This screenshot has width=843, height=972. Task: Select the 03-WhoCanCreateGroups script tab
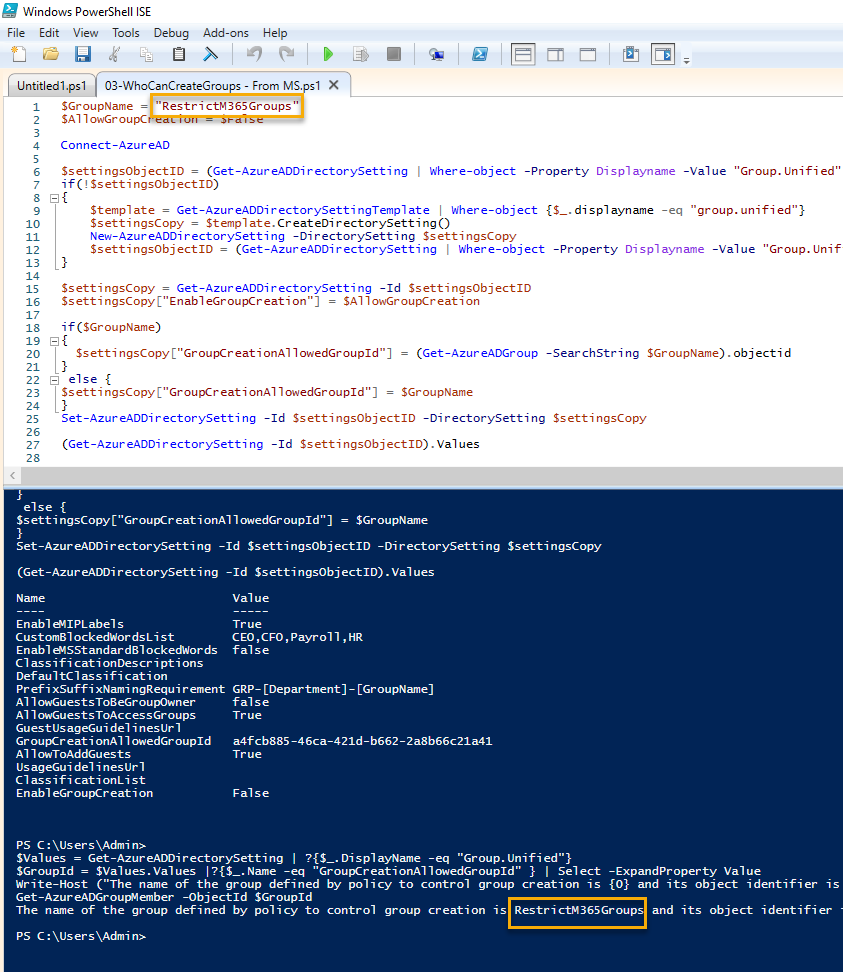(212, 86)
